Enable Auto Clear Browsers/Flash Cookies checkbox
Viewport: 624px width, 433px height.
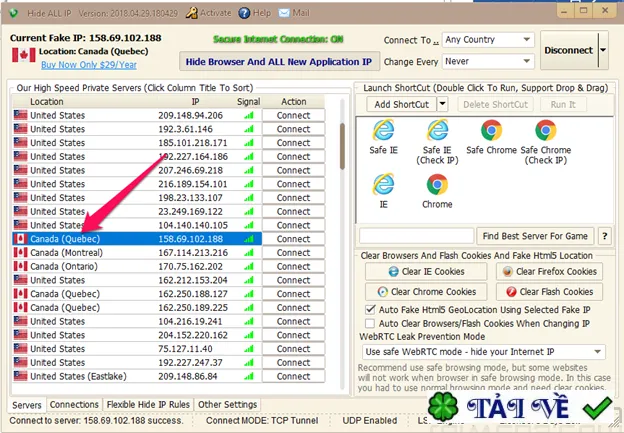(x=370, y=323)
